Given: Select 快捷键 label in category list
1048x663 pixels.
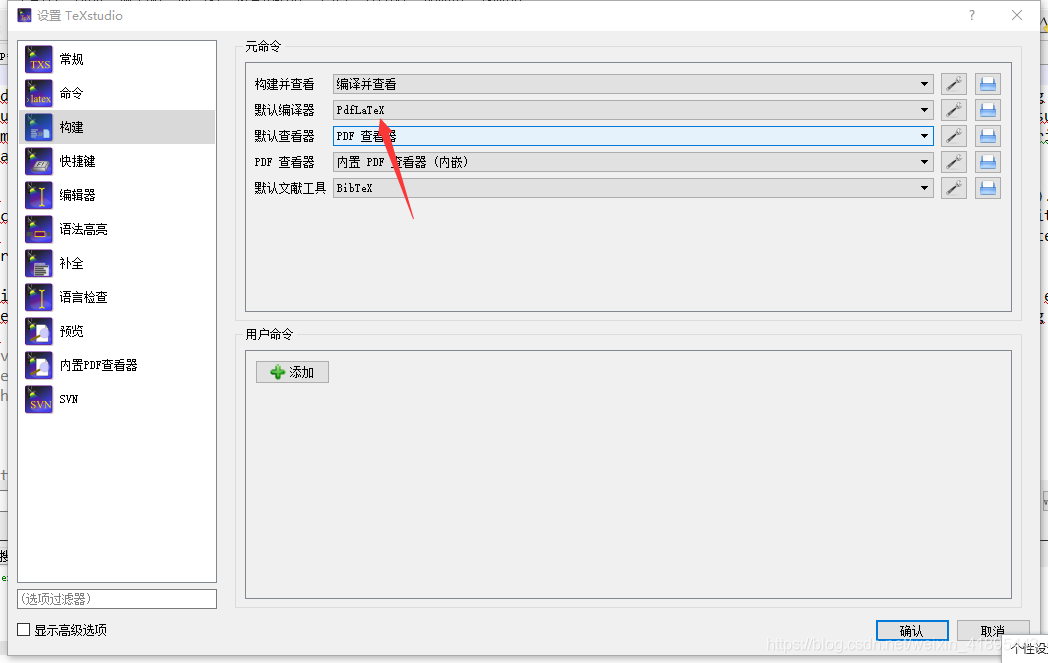Looking at the screenshot, I should [78, 162].
